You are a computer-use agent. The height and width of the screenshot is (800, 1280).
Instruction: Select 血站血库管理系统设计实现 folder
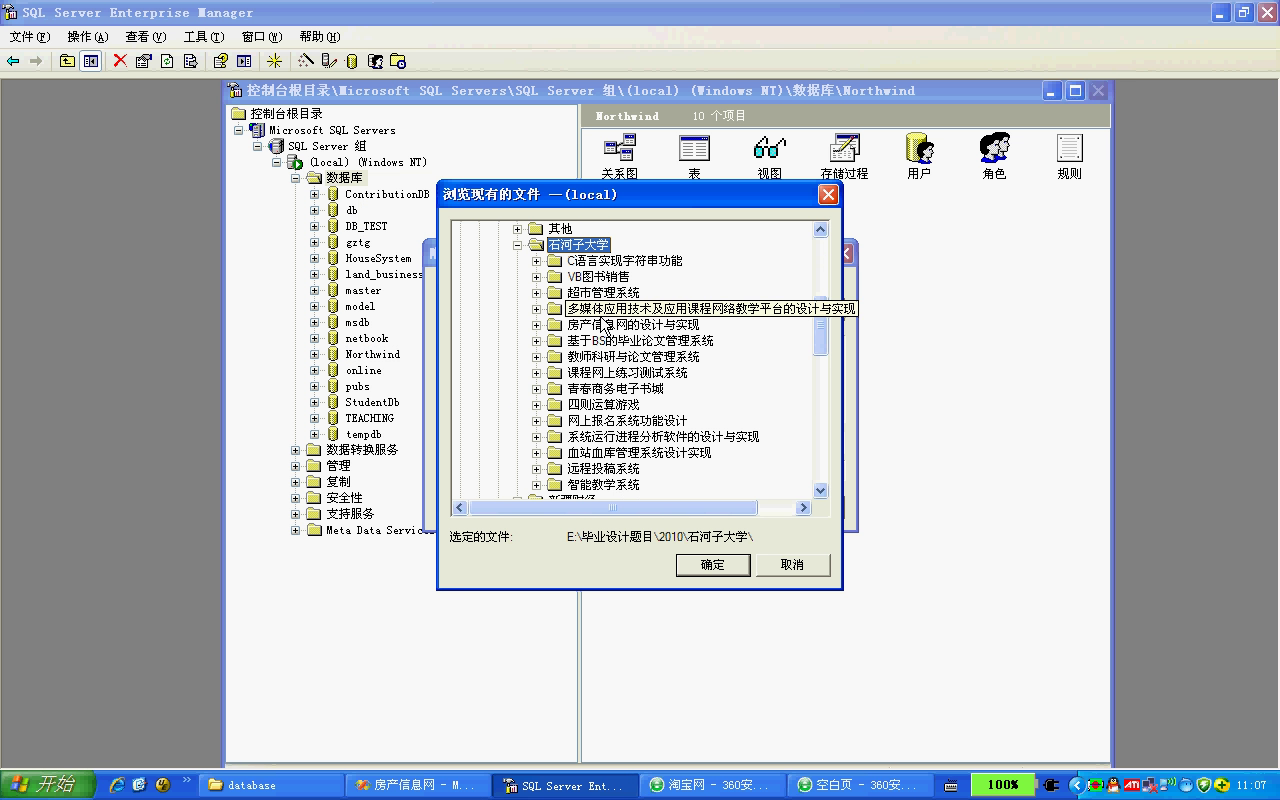point(639,453)
